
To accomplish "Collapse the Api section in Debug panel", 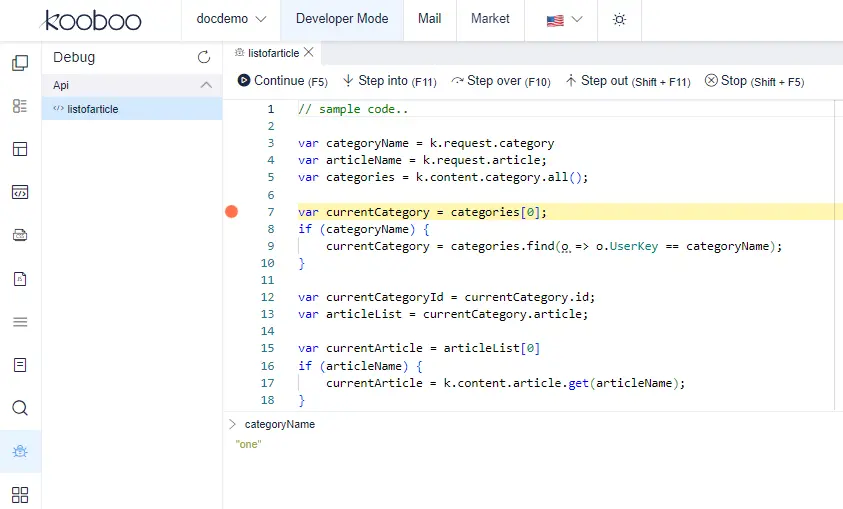I will click(x=206, y=85).
